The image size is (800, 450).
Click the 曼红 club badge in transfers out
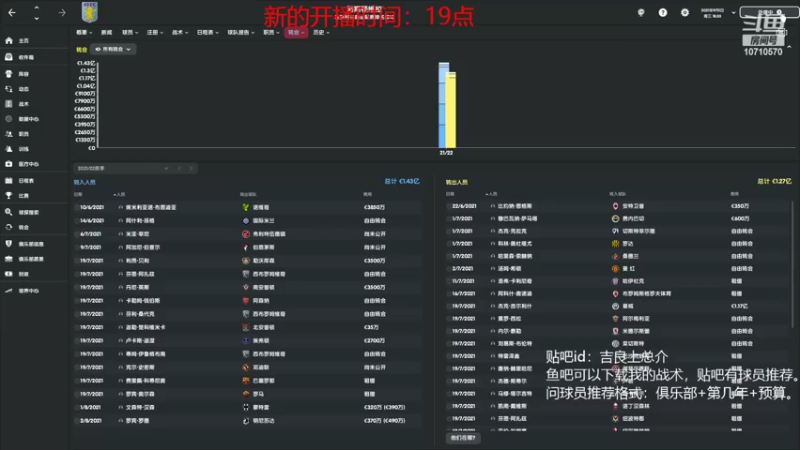pyautogui.click(x=615, y=268)
